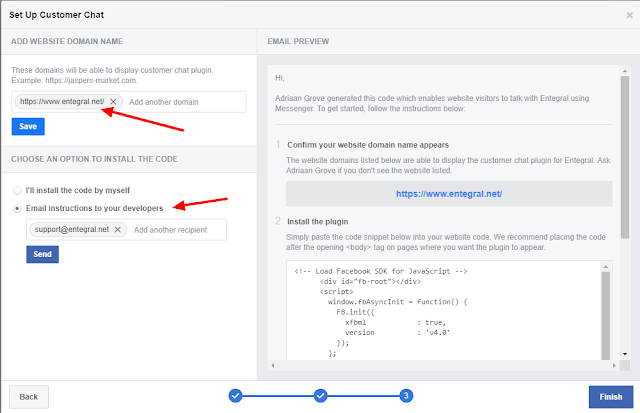Click the Add another recipient field
This screenshot has width=640, height=413.
pyautogui.click(x=178, y=230)
